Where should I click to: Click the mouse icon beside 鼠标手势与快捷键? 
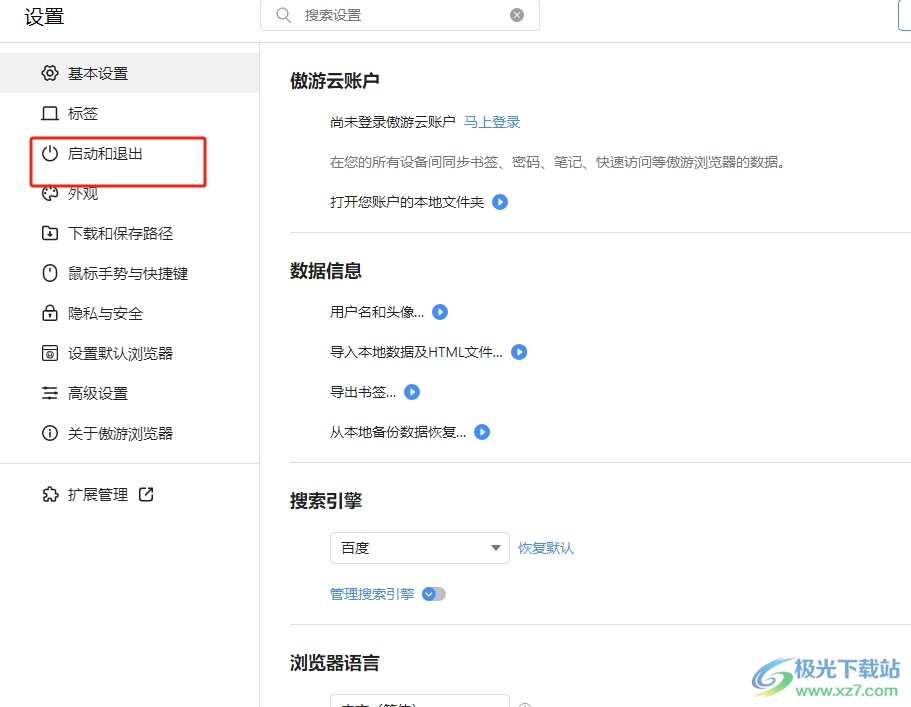point(50,273)
